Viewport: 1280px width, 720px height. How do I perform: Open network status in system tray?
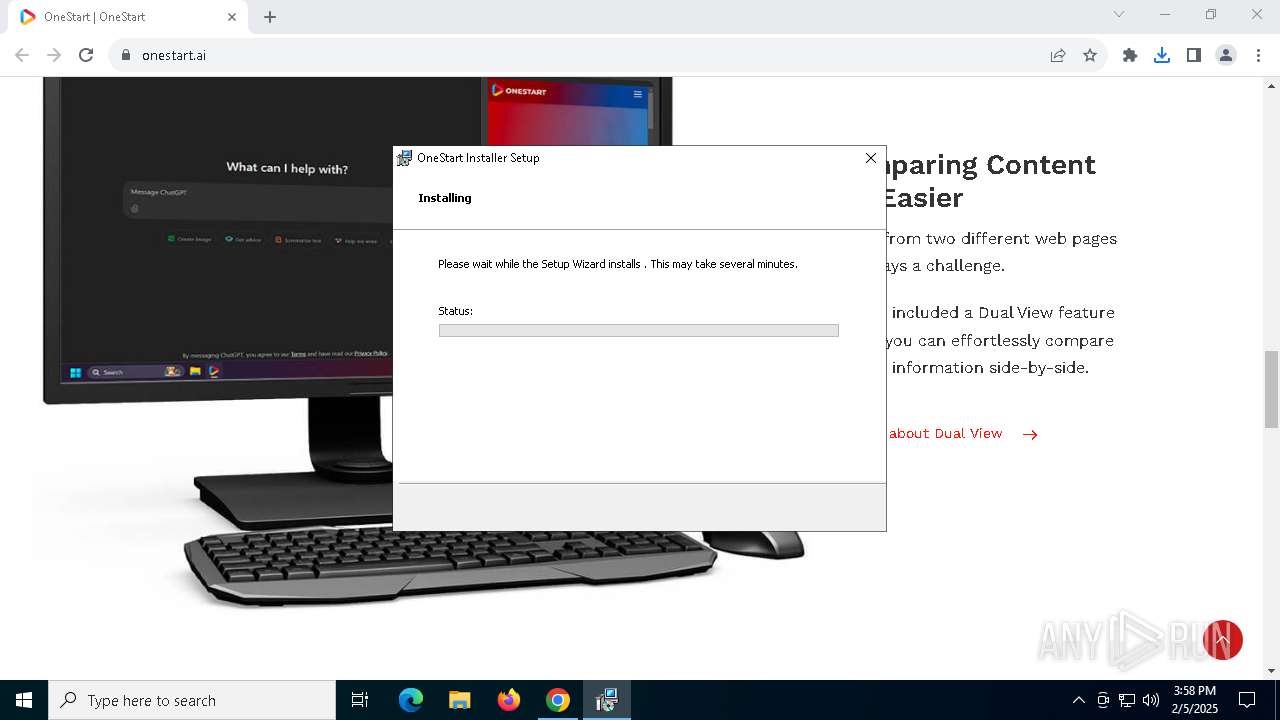tap(1127, 700)
